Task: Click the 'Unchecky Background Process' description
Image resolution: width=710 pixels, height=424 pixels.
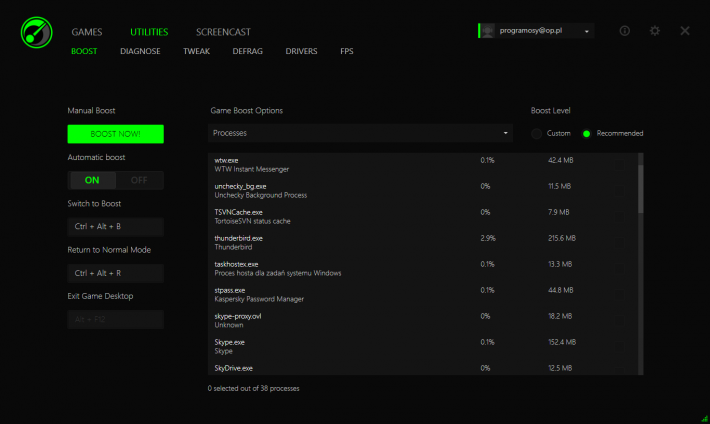Action: pyautogui.click(x=261, y=195)
